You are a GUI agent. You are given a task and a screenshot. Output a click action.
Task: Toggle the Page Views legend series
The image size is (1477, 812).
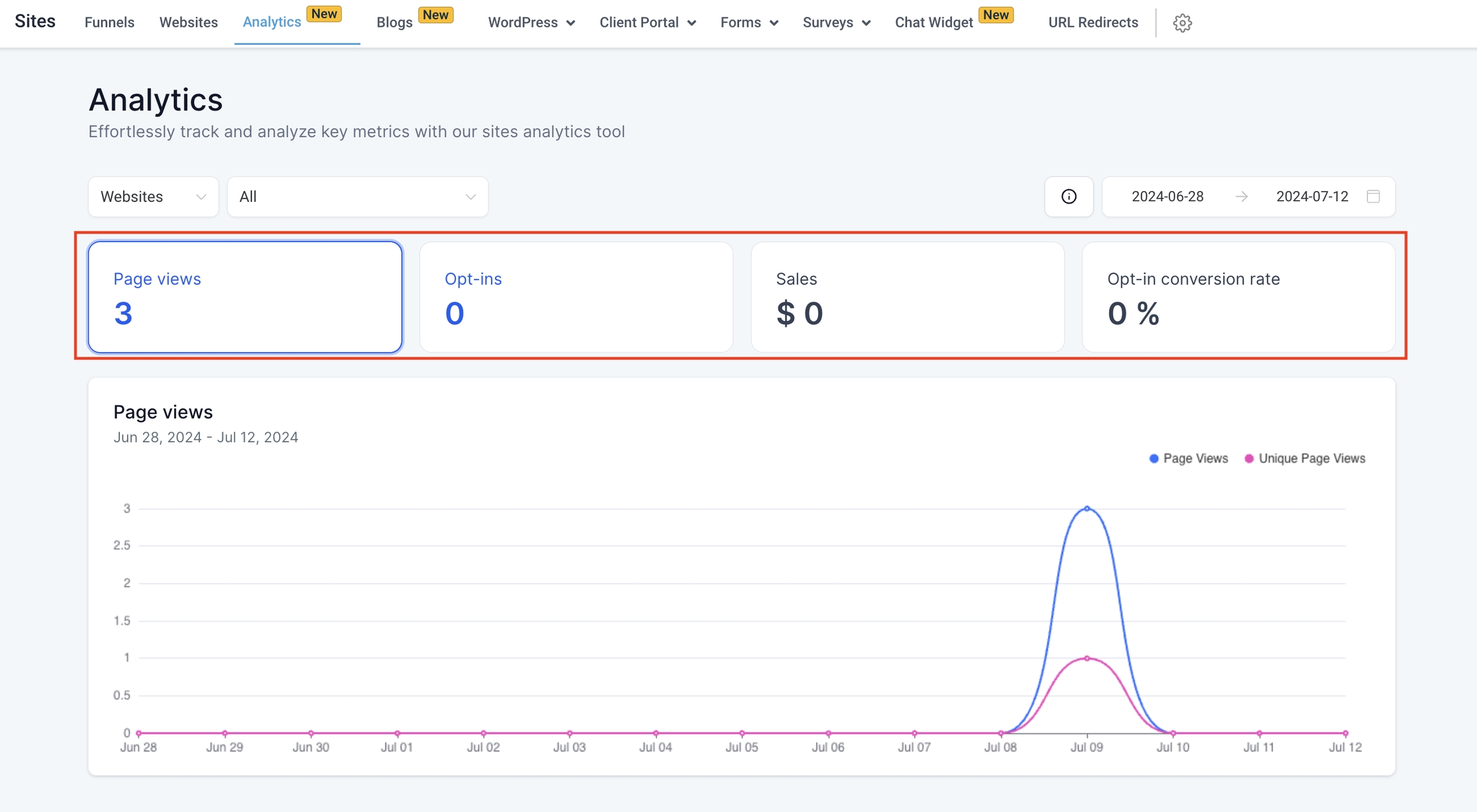[1188, 458]
